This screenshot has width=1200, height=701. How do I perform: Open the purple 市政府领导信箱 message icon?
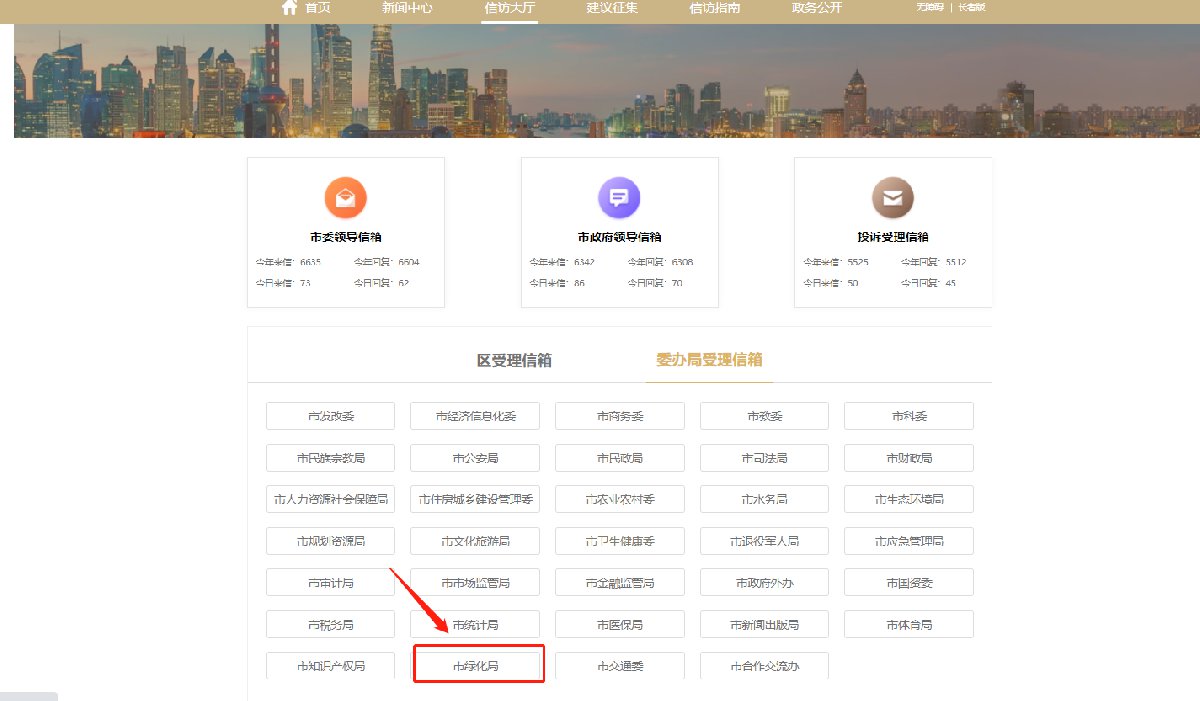pyautogui.click(x=619, y=197)
